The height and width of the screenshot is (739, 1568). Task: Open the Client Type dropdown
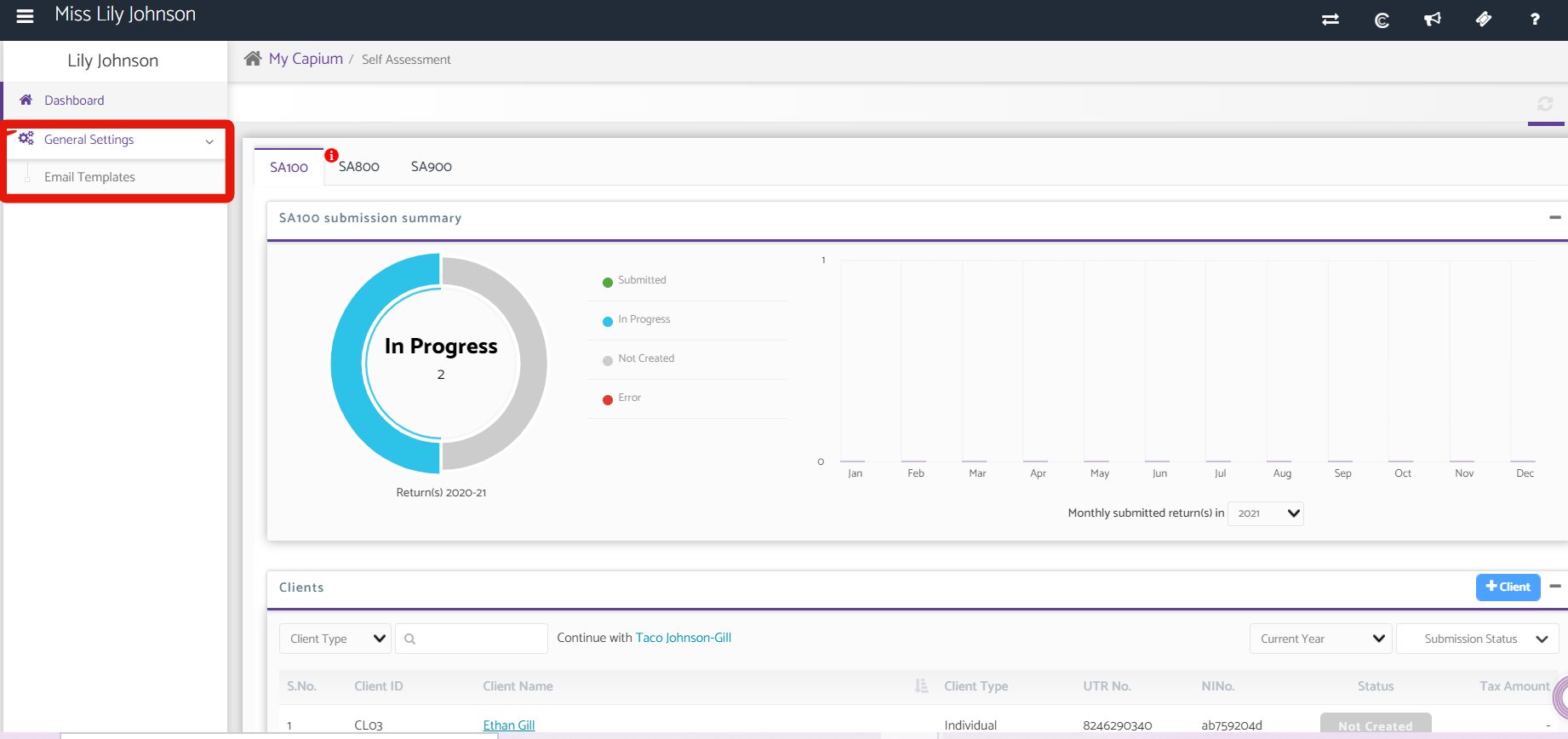coord(335,639)
